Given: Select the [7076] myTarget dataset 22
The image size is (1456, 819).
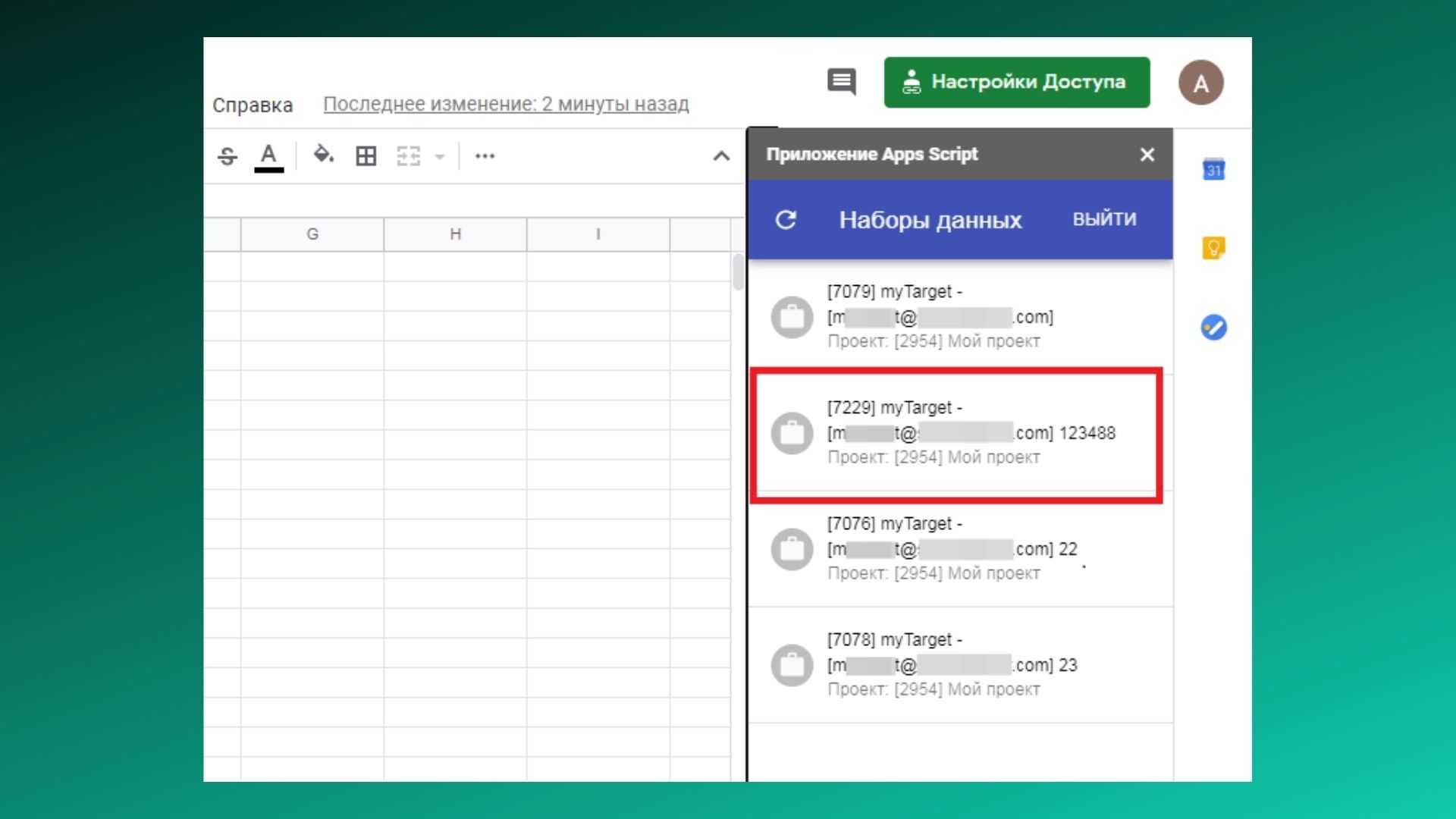Looking at the screenshot, I should 961,549.
